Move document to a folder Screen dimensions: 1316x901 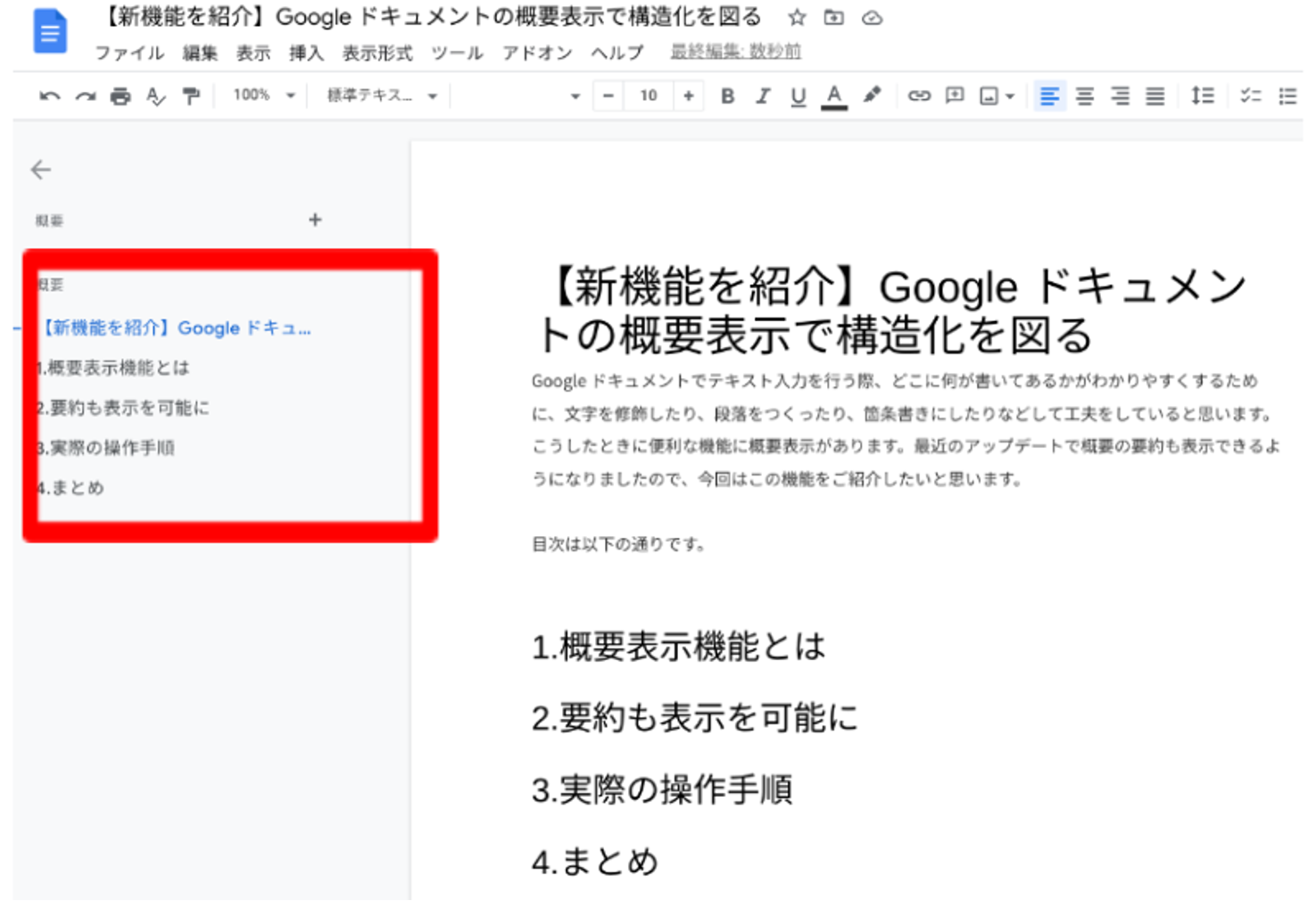pyautogui.click(x=834, y=17)
